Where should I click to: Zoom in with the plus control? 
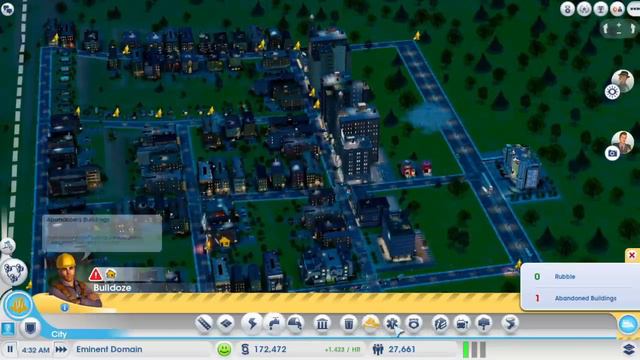point(619,25)
